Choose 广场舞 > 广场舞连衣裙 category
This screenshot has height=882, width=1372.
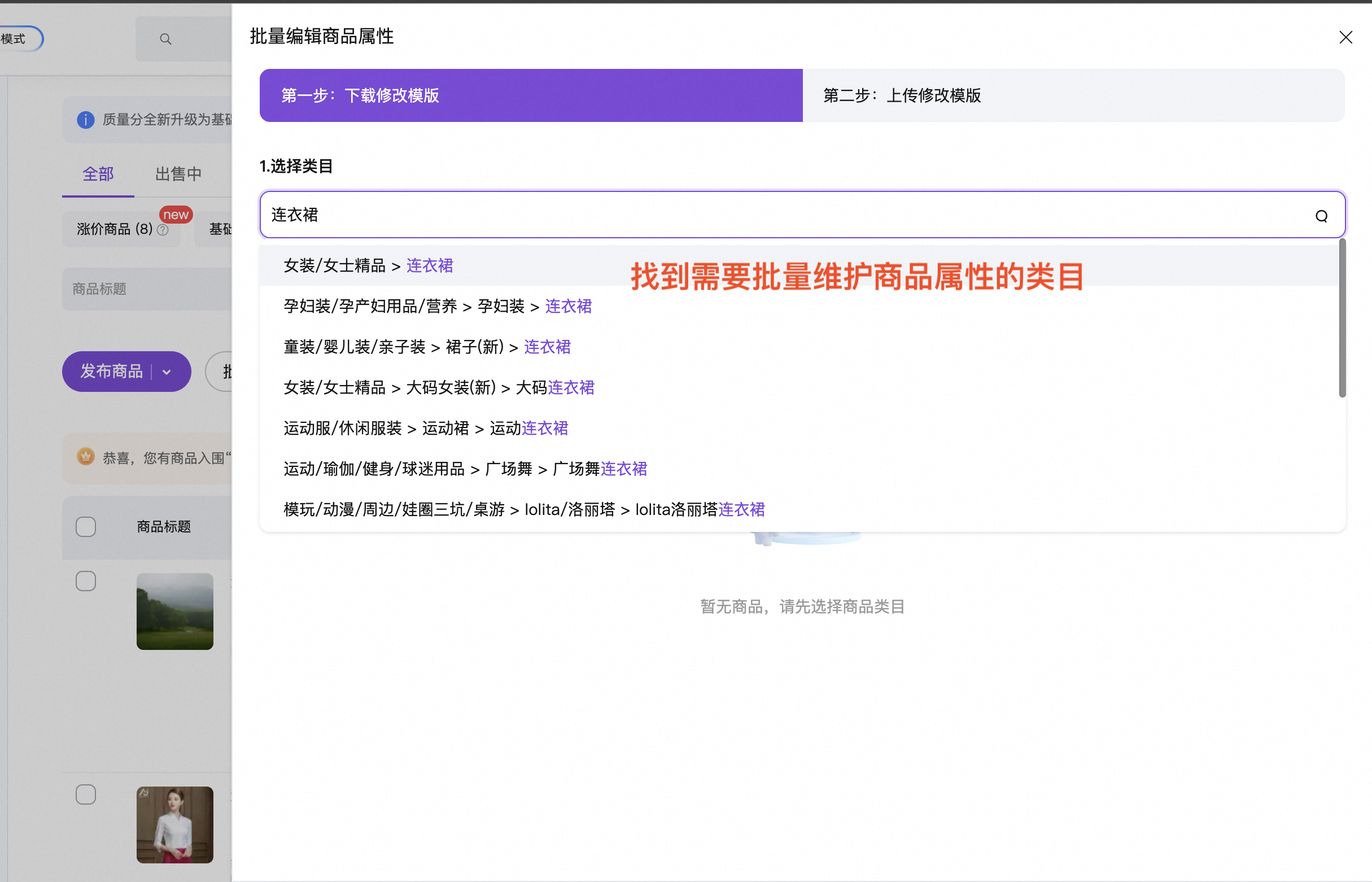(799, 469)
